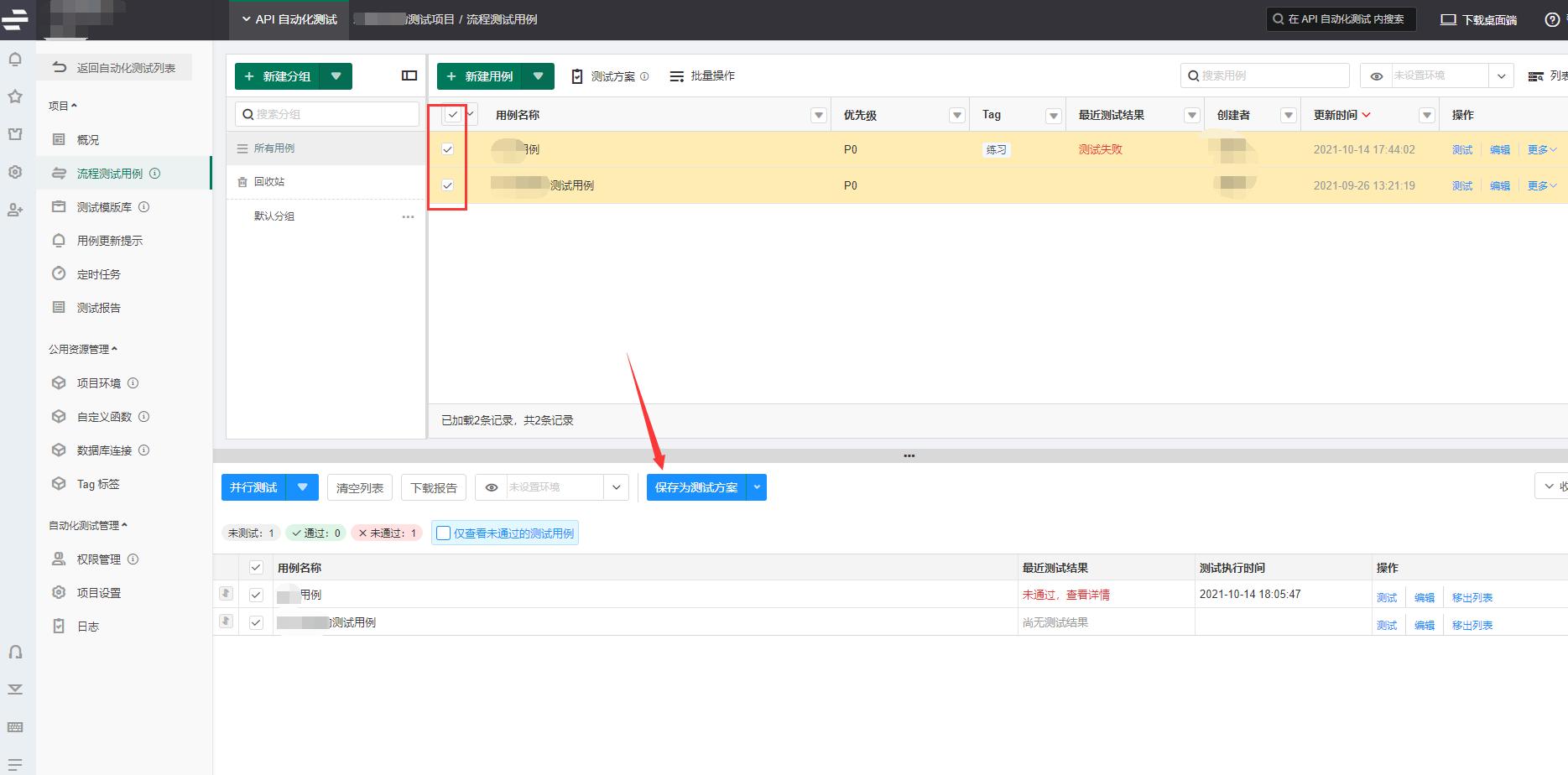Click the keyboard icon in left rail
The width and height of the screenshot is (1568, 775).
15,727
